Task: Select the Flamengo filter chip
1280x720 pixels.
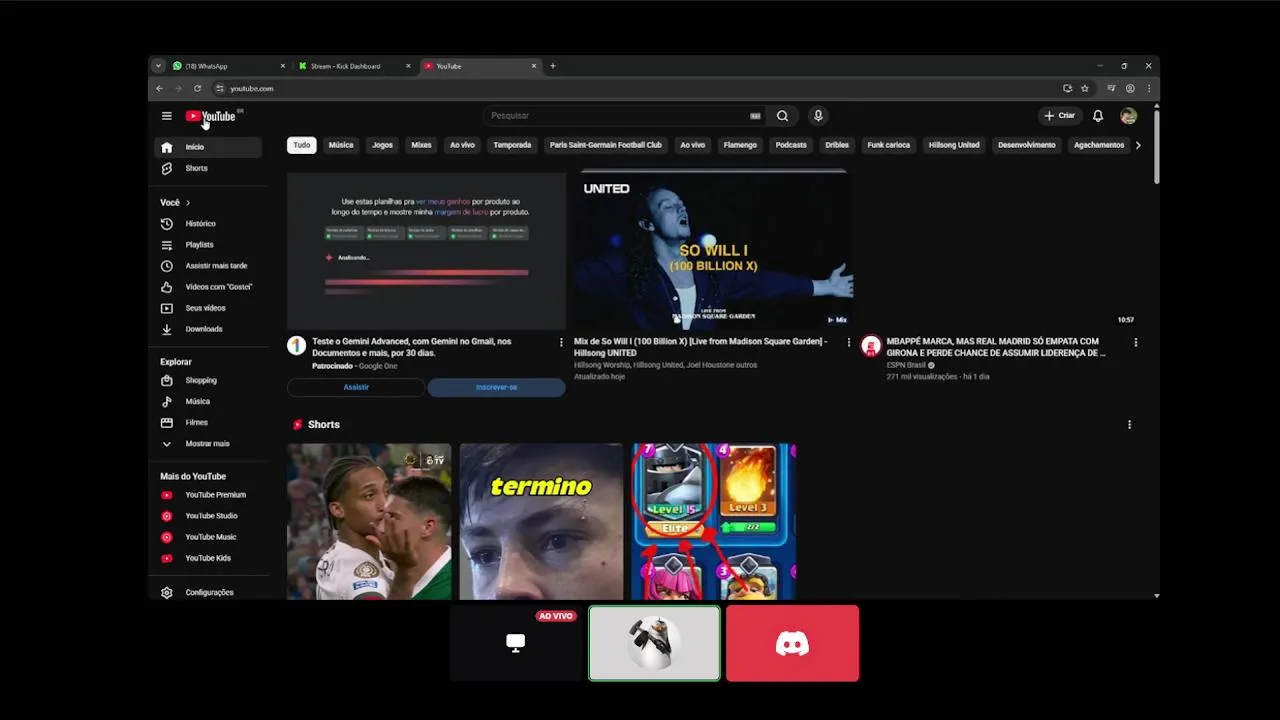Action: pyautogui.click(x=740, y=145)
